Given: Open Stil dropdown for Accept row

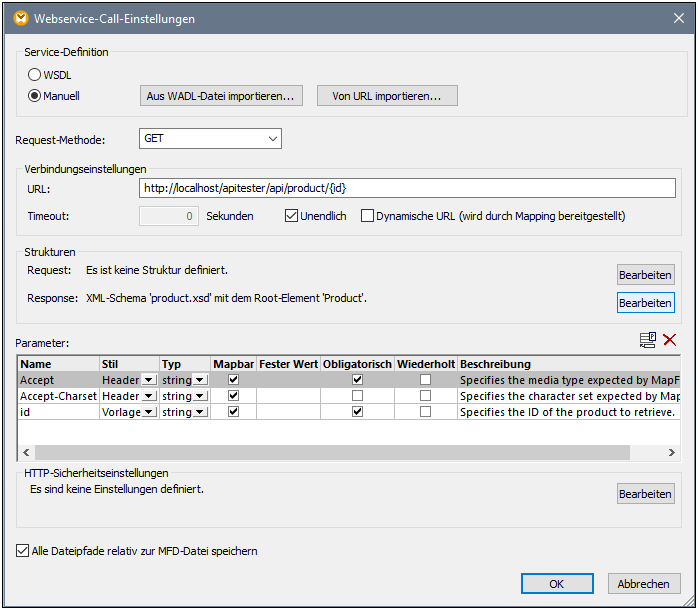Looking at the screenshot, I should (149, 380).
